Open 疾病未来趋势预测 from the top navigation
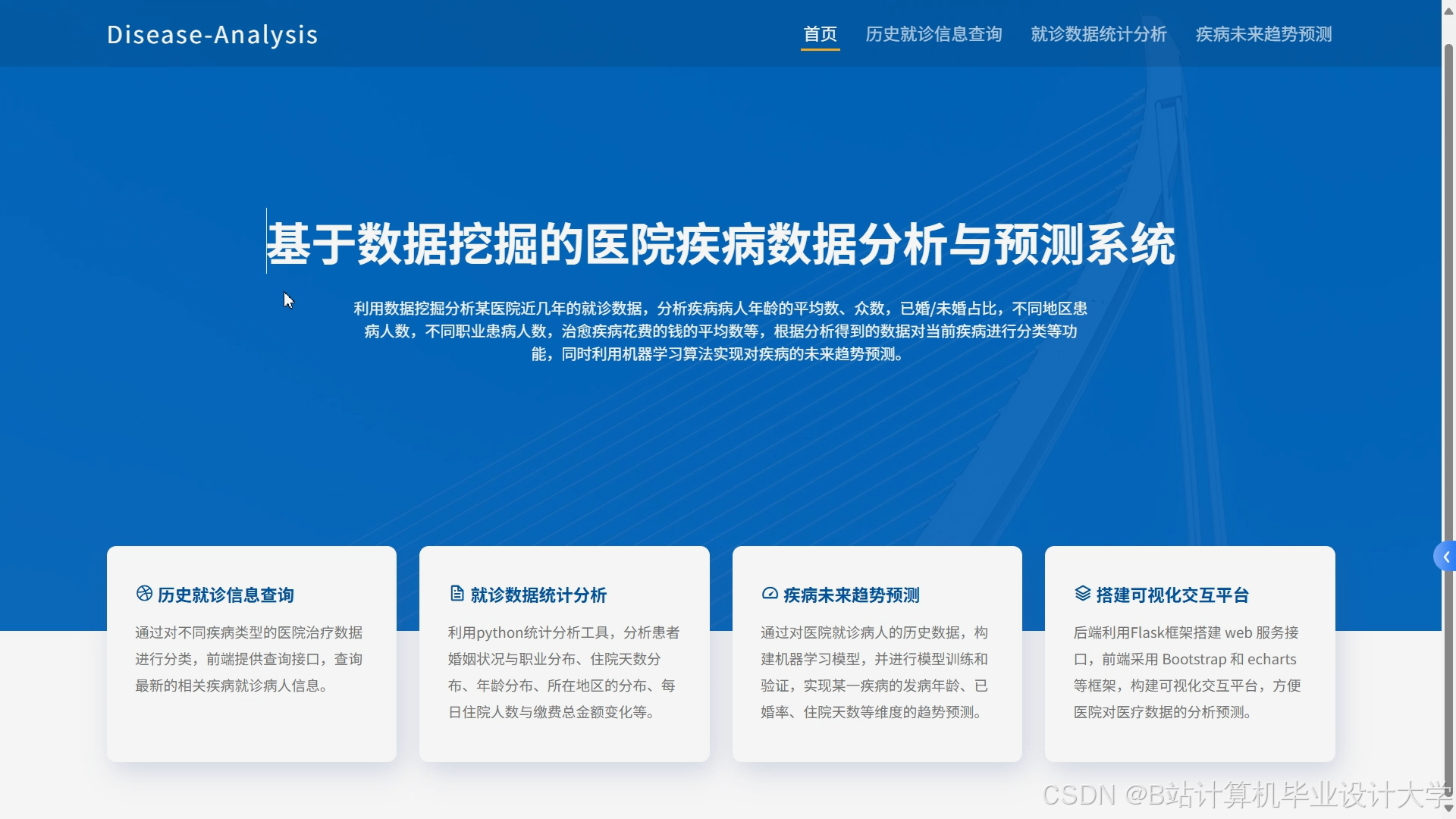This screenshot has height=819, width=1456. coord(1263,34)
